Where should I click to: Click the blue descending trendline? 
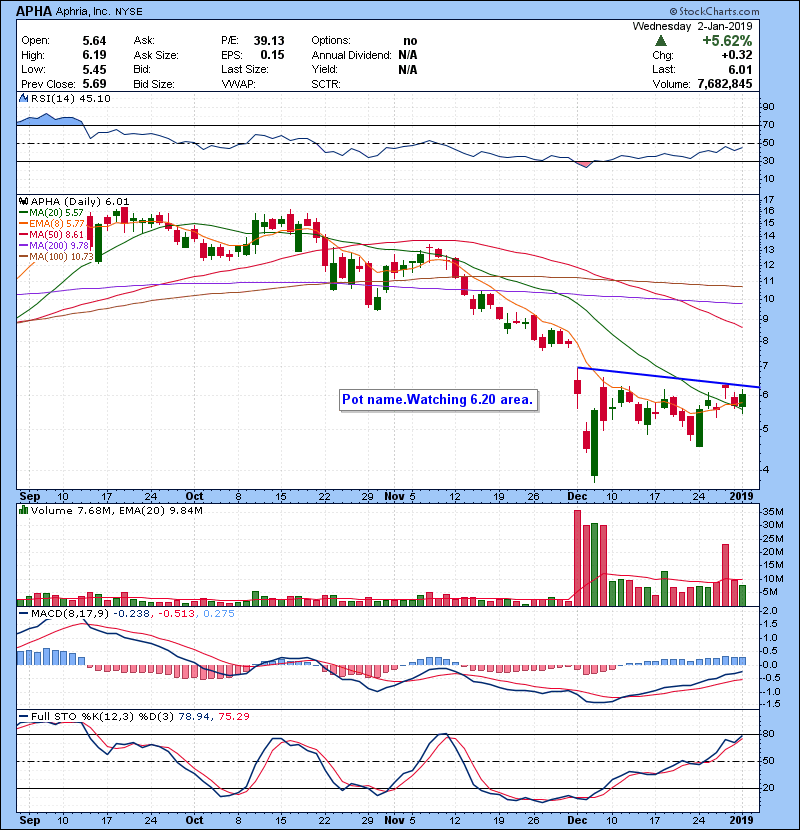pyautogui.click(x=669, y=377)
